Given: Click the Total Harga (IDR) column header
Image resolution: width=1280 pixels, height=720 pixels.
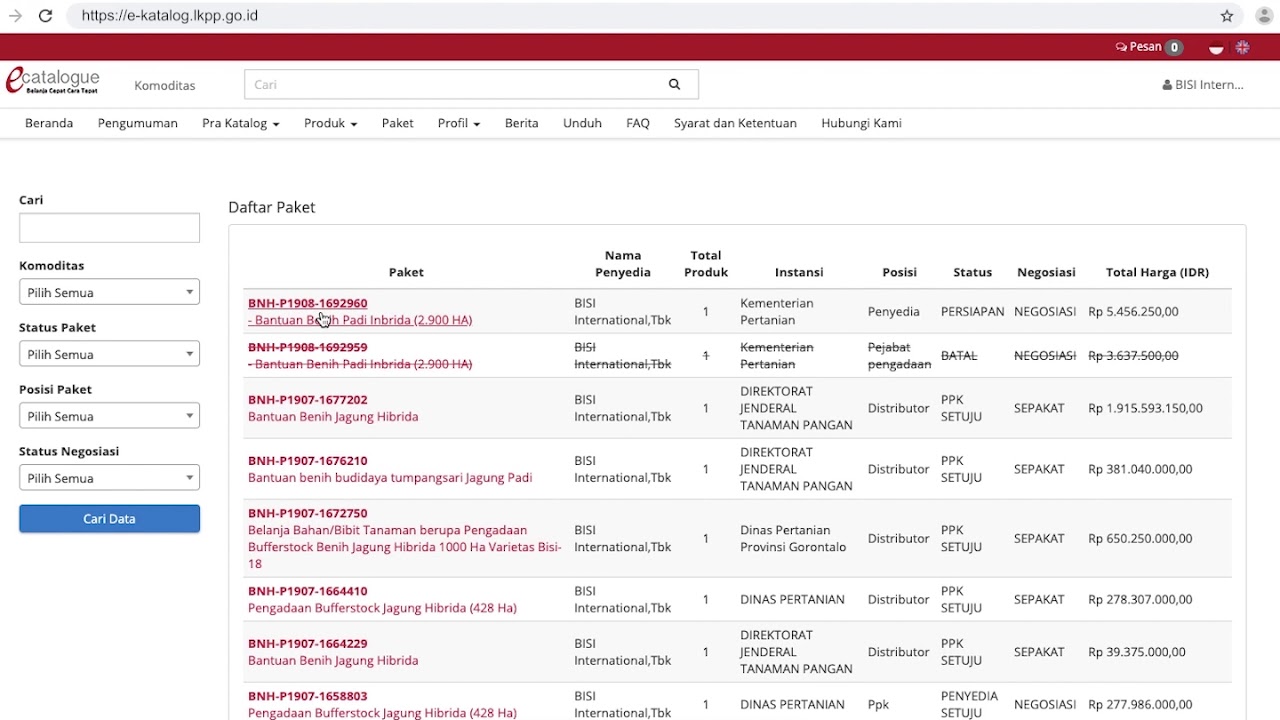Looking at the screenshot, I should (x=1157, y=272).
